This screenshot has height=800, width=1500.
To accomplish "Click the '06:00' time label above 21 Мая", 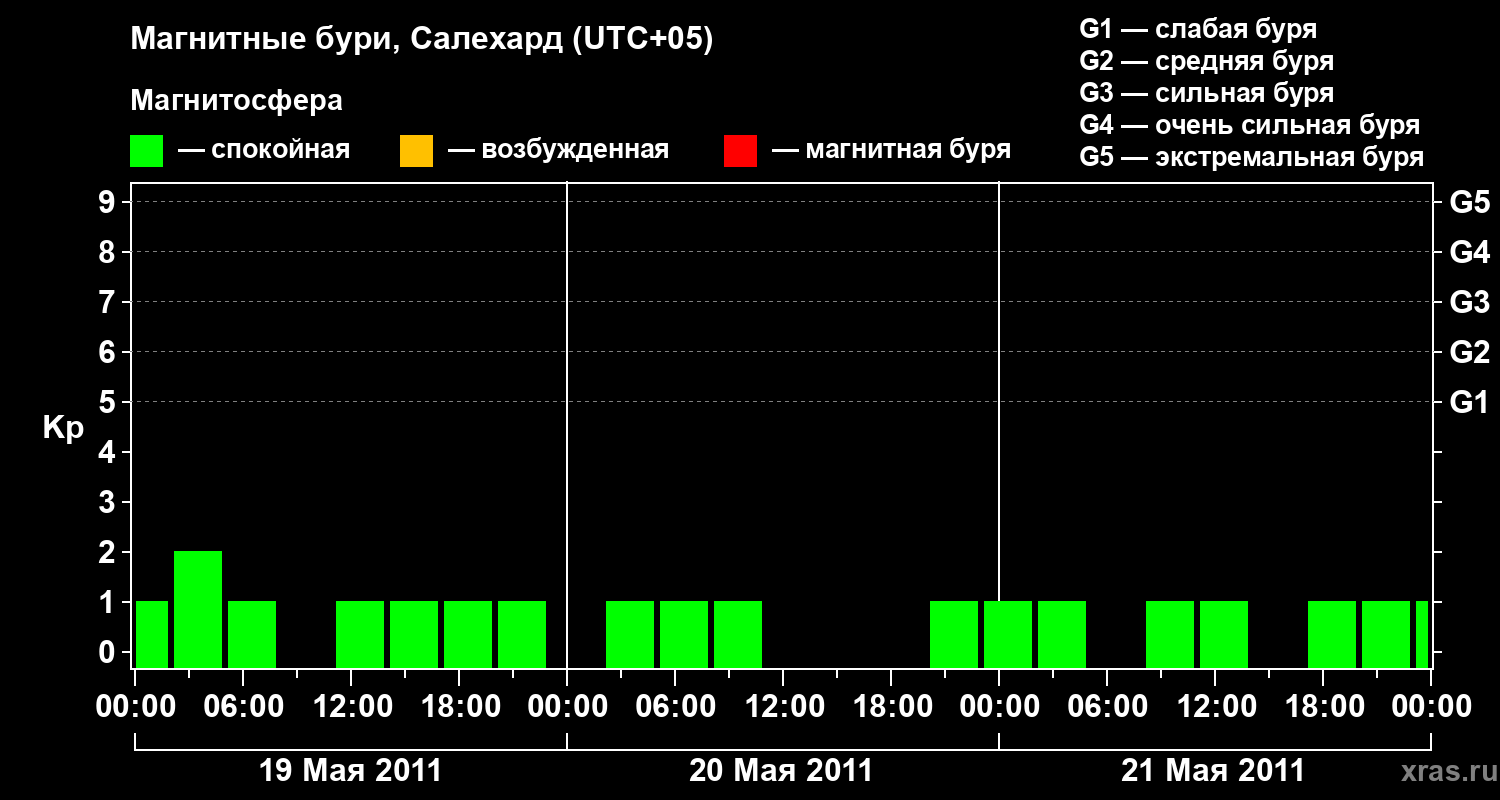I will [1107, 707].
